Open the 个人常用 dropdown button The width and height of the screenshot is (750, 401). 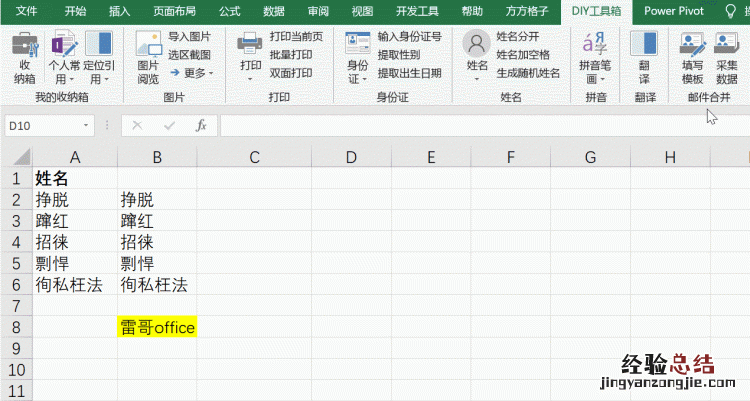pyautogui.click(x=64, y=57)
